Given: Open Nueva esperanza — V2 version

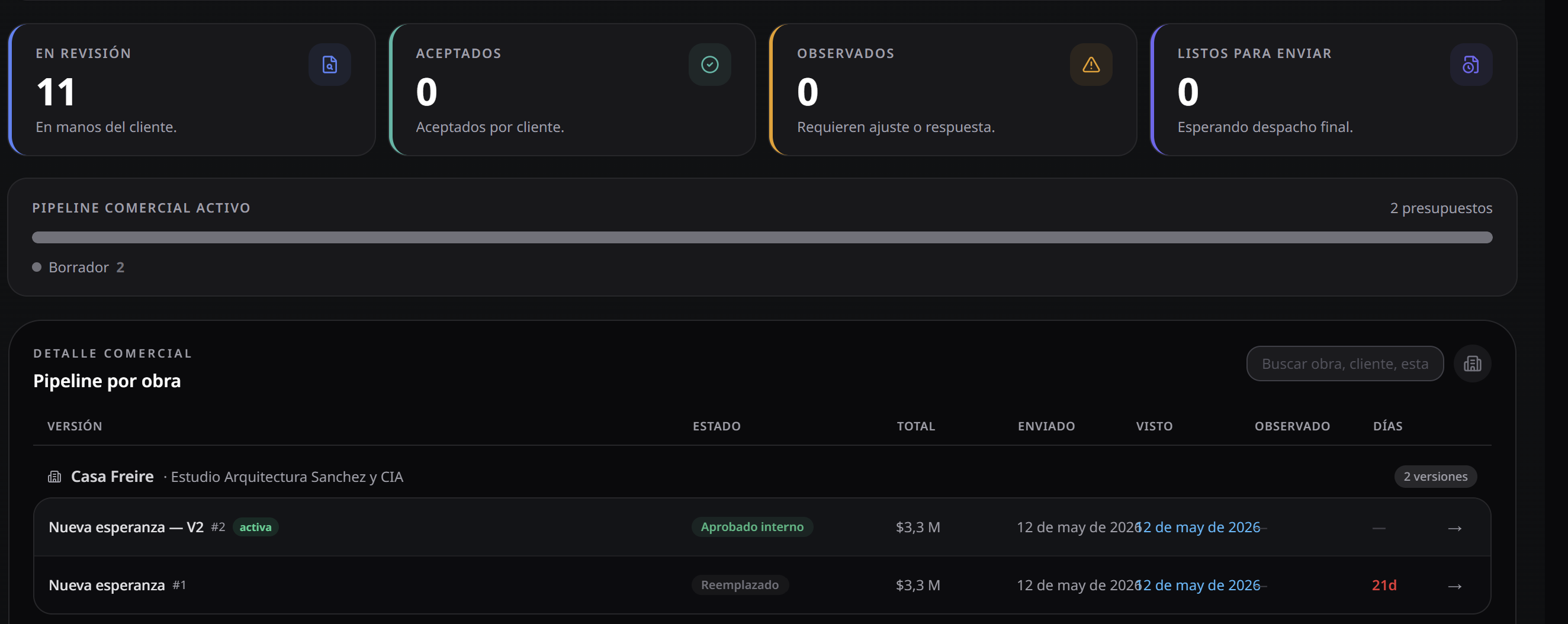Looking at the screenshot, I should click(x=126, y=527).
